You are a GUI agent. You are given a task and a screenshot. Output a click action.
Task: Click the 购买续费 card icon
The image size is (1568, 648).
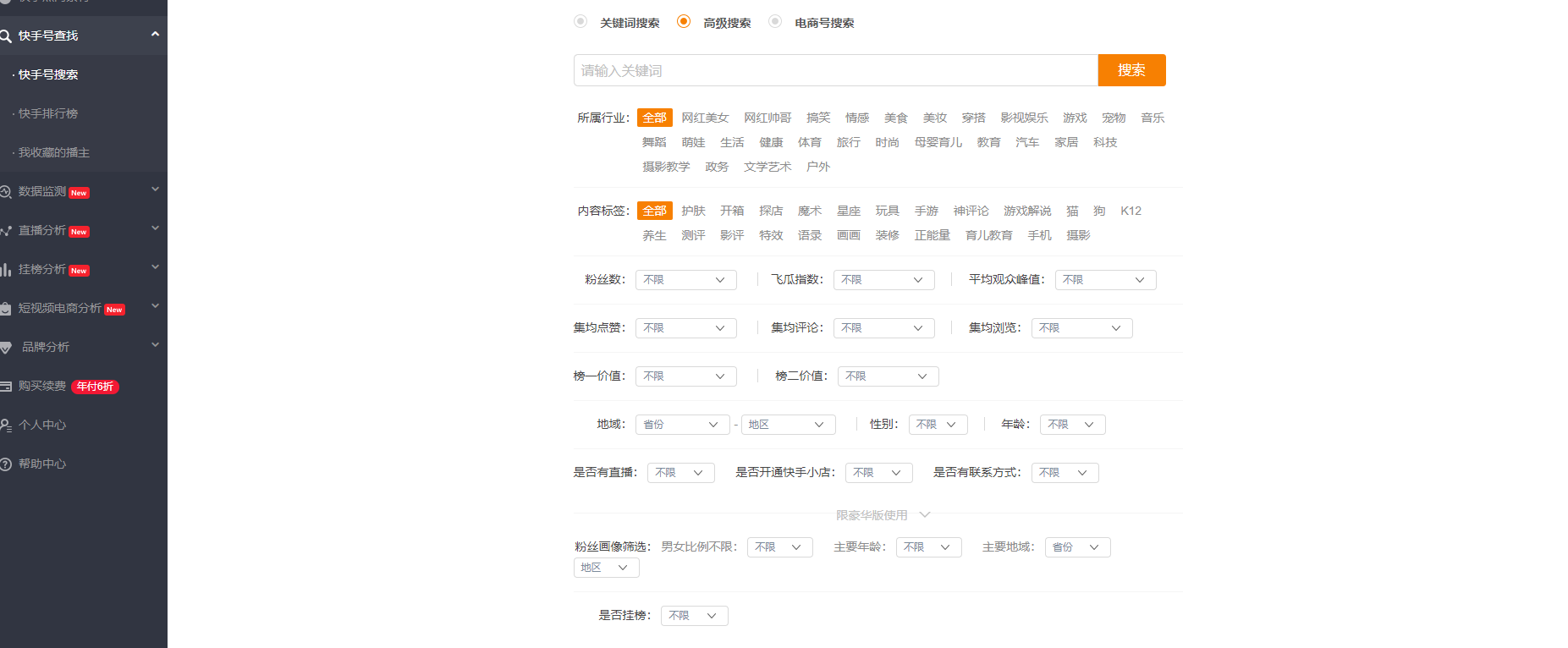click(x=5, y=387)
